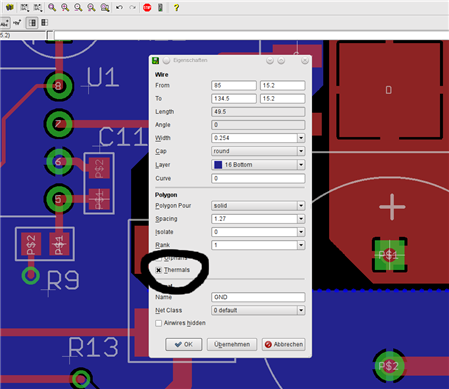The image size is (449, 389).
Task: Enable the Airwires hidden checkbox
Action: coord(159,323)
